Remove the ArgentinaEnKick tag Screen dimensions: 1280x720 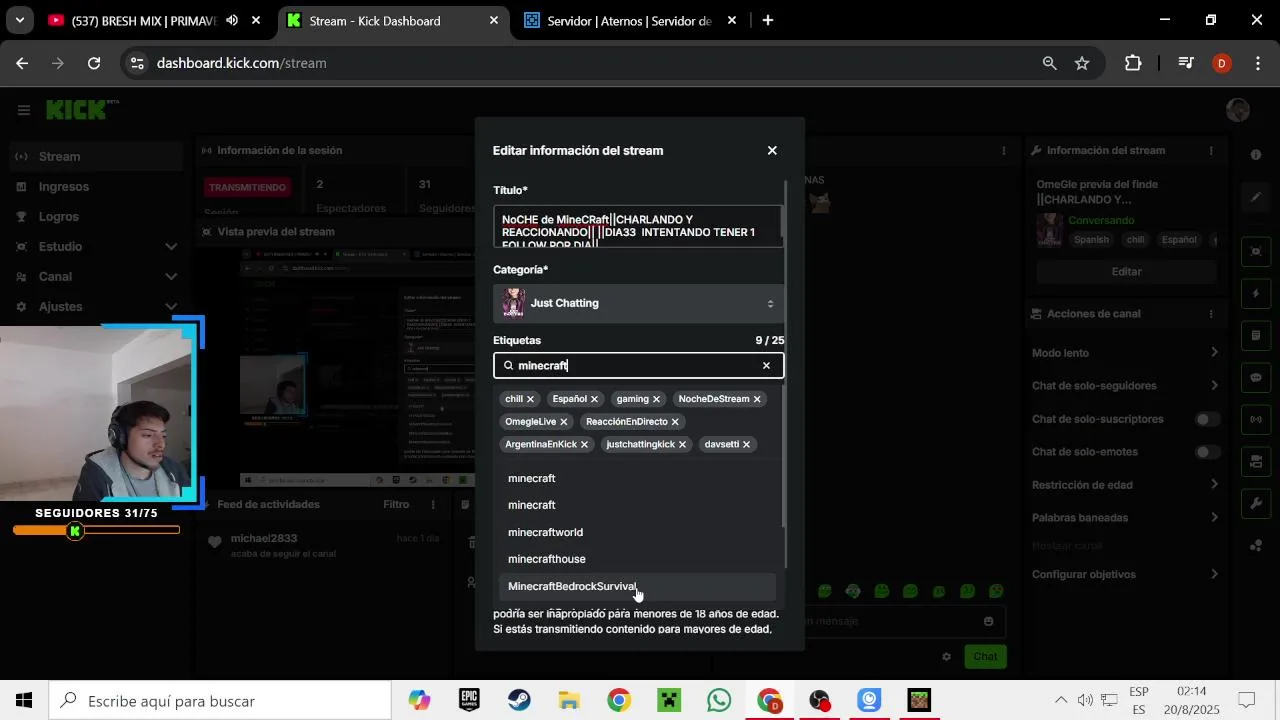(585, 444)
